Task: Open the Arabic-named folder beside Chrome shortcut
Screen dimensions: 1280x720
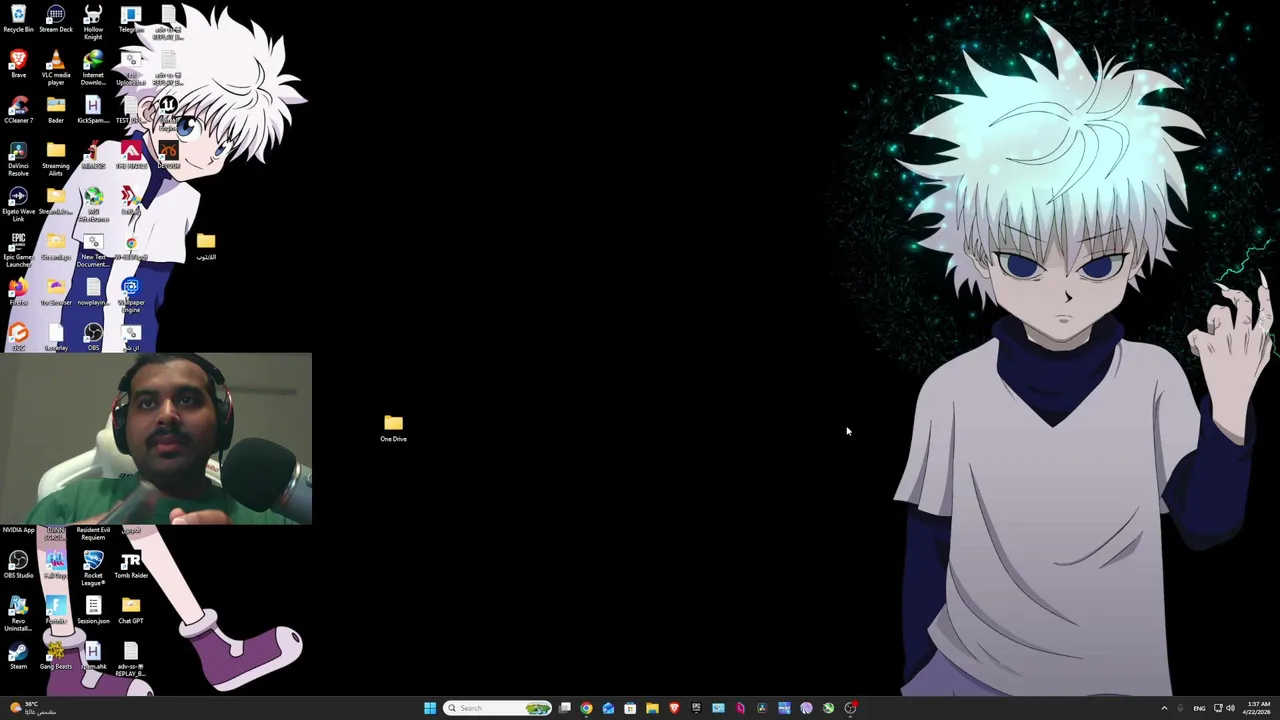Action: (x=206, y=246)
